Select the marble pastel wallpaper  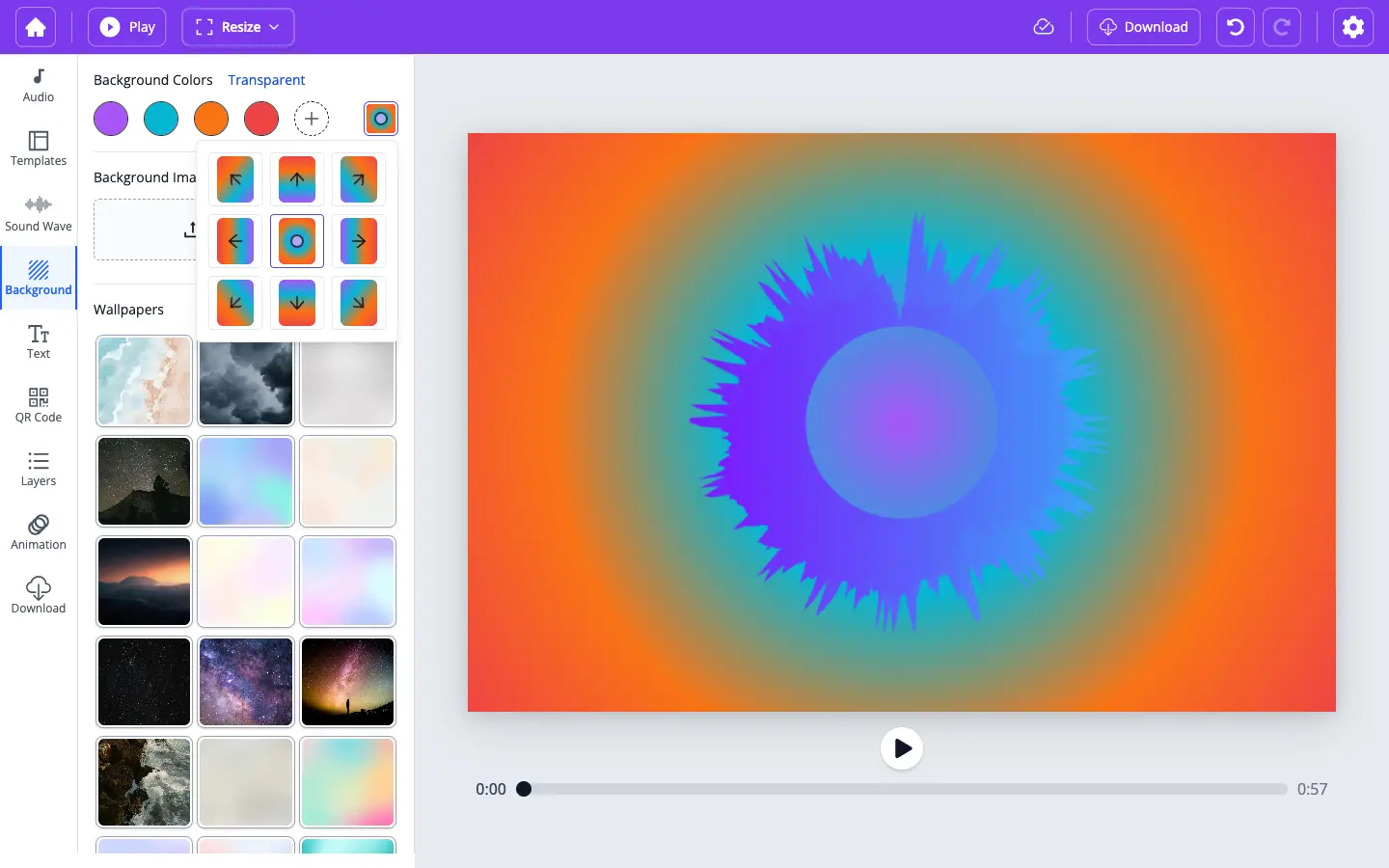(x=145, y=381)
